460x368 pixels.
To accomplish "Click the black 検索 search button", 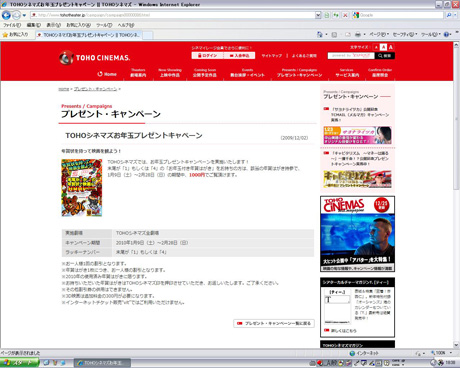I will pos(385,56).
